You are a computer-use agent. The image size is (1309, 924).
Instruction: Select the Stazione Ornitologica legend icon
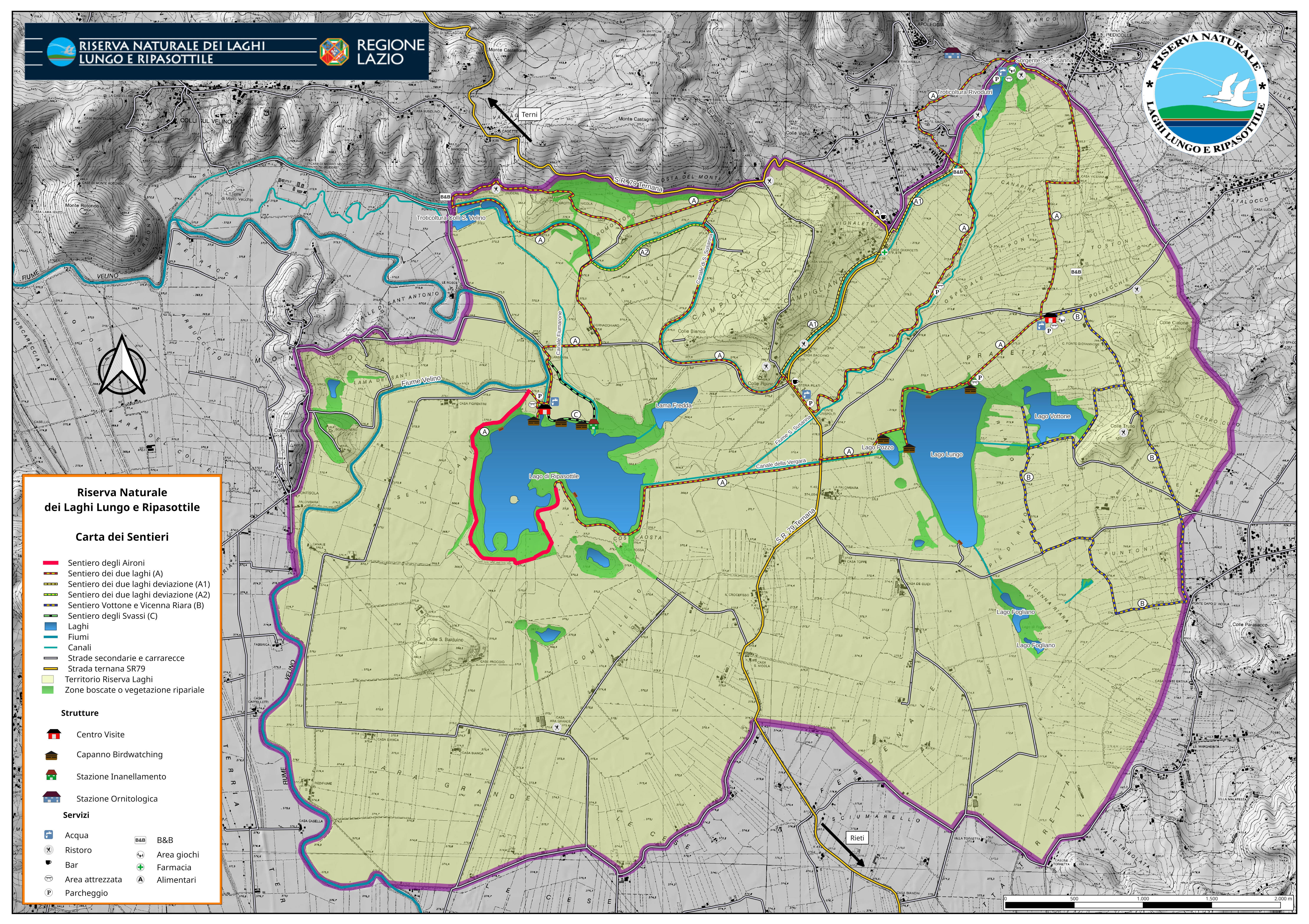(x=51, y=797)
